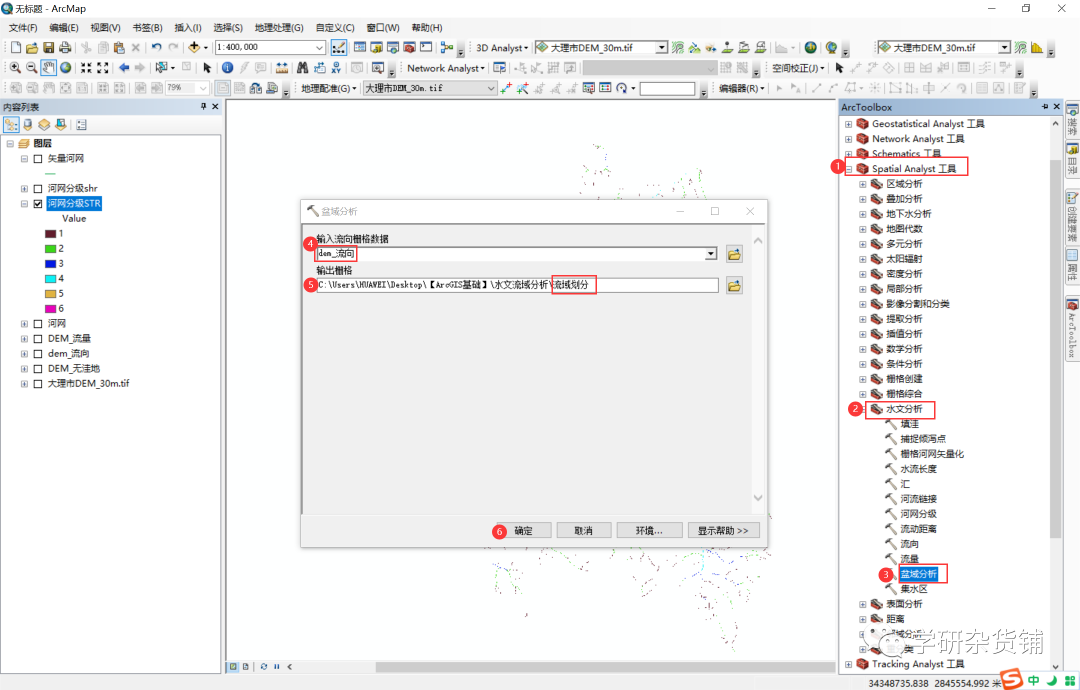
Task: Go back to previous extent
Action: pyautogui.click(x=124, y=67)
